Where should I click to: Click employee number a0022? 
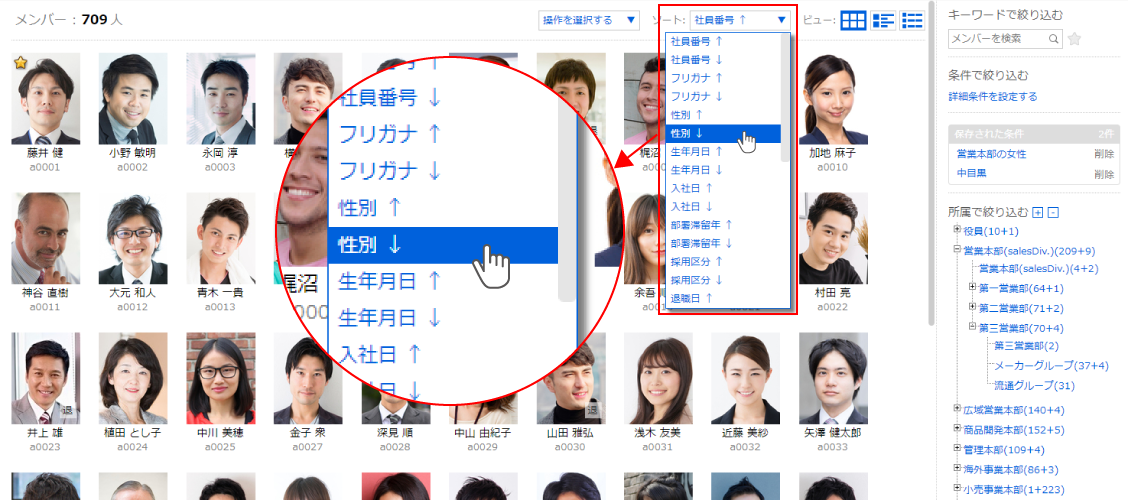(x=834, y=306)
